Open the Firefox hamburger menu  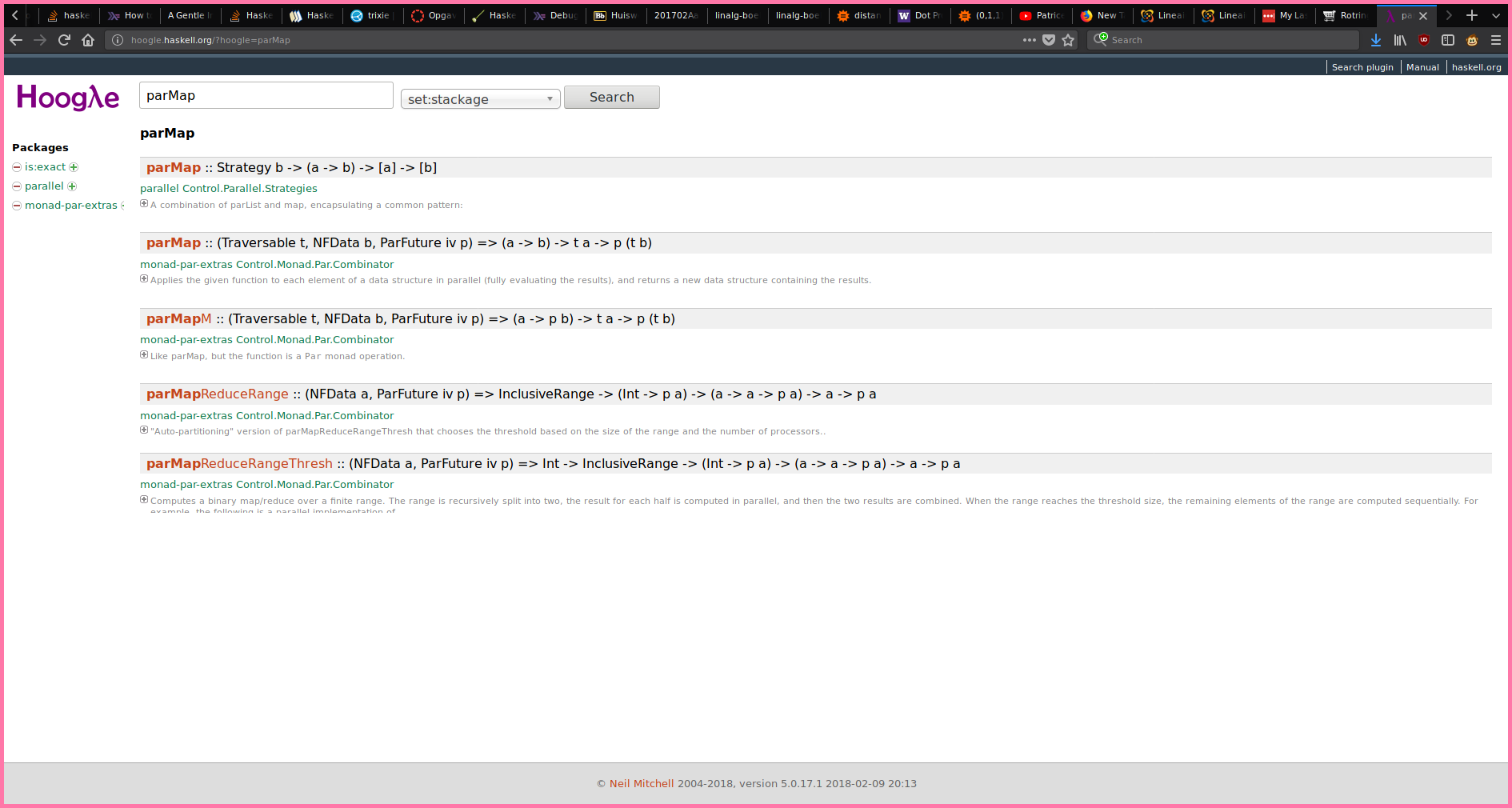pos(1495,40)
